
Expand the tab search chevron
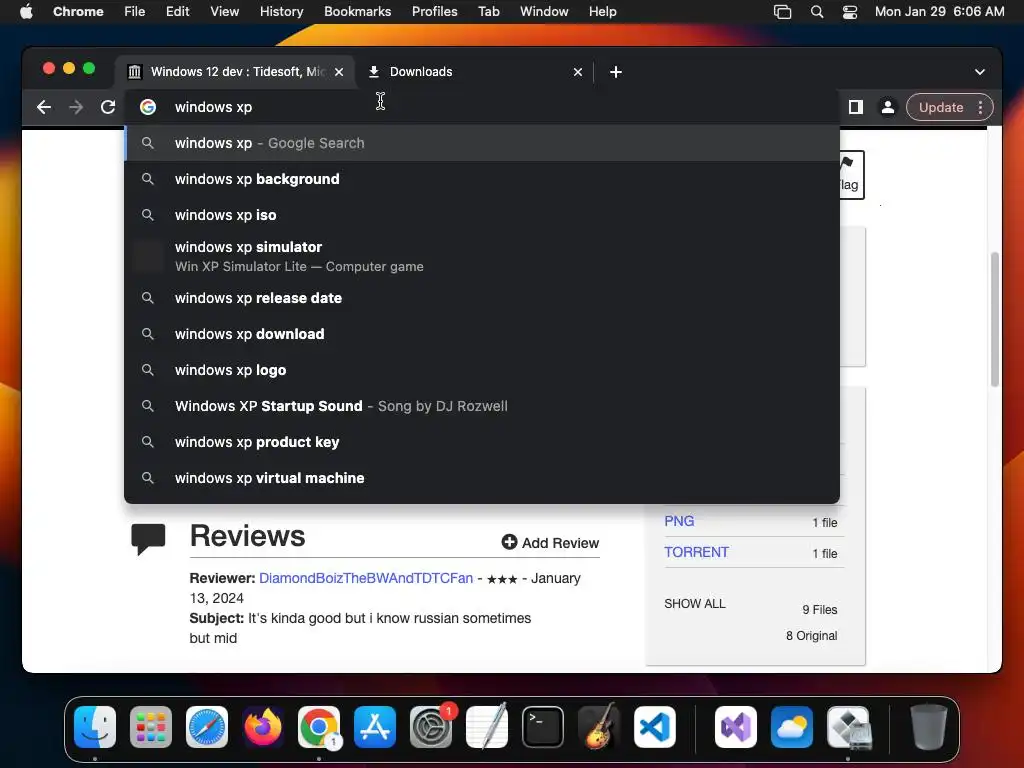(980, 72)
